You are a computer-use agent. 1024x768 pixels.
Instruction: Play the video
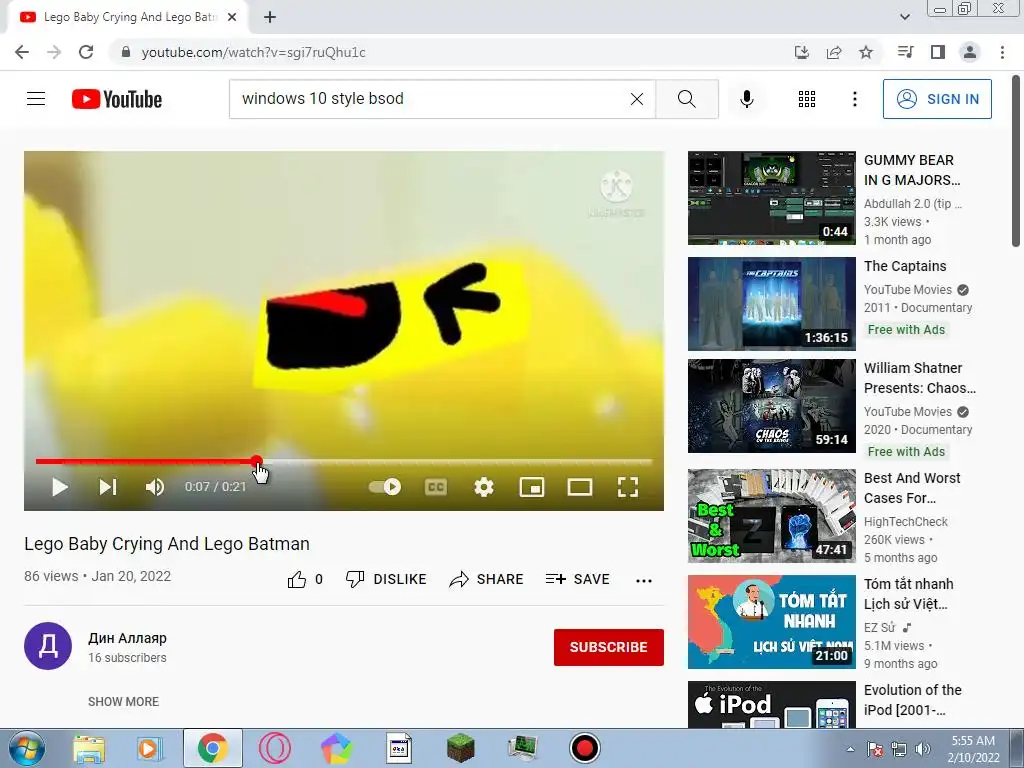coord(59,487)
